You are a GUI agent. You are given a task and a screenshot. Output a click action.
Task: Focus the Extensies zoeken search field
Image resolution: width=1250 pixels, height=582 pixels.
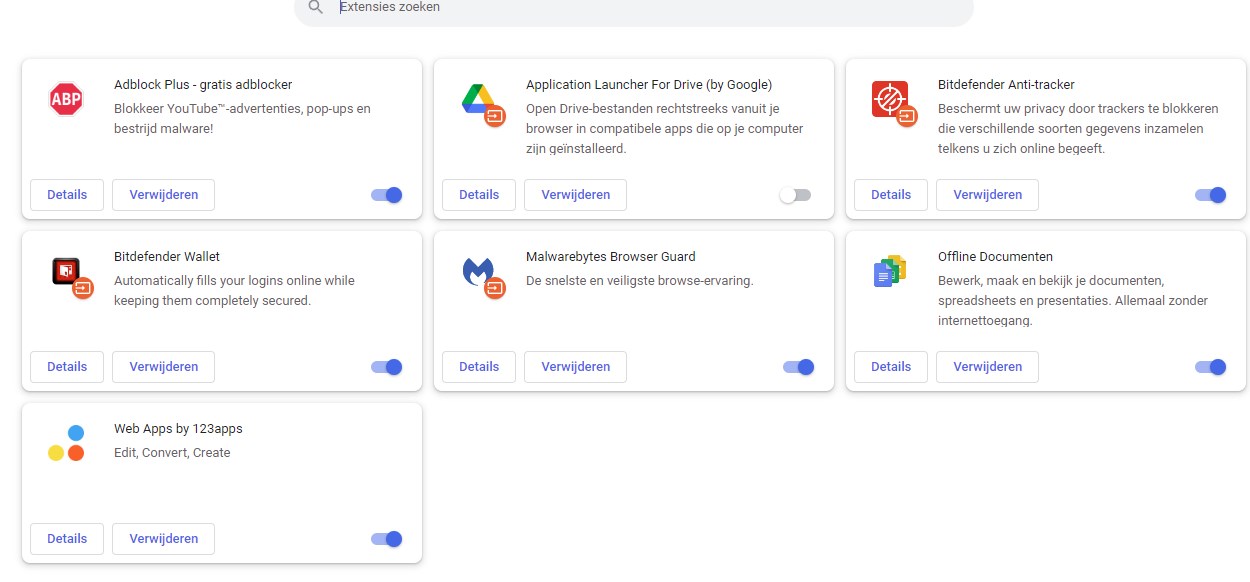tap(640, 7)
